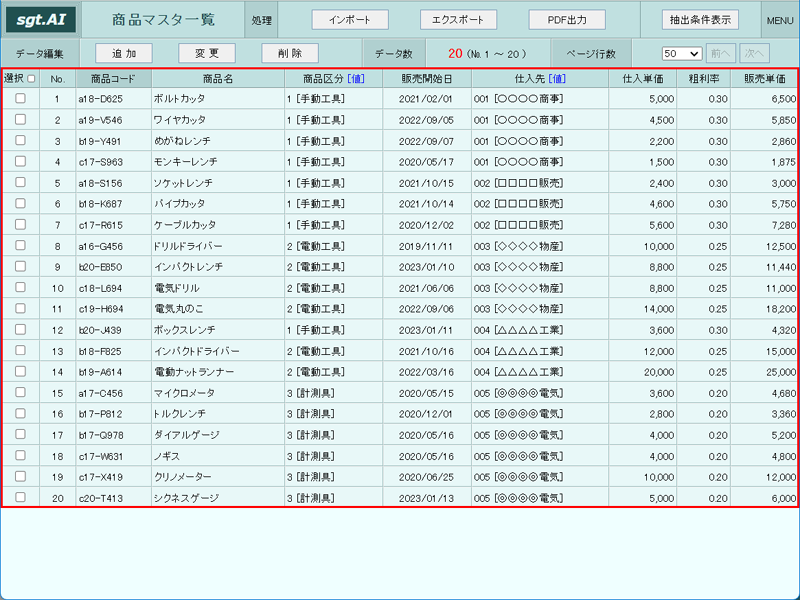Click the 商品名 column header

tap(218, 79)
